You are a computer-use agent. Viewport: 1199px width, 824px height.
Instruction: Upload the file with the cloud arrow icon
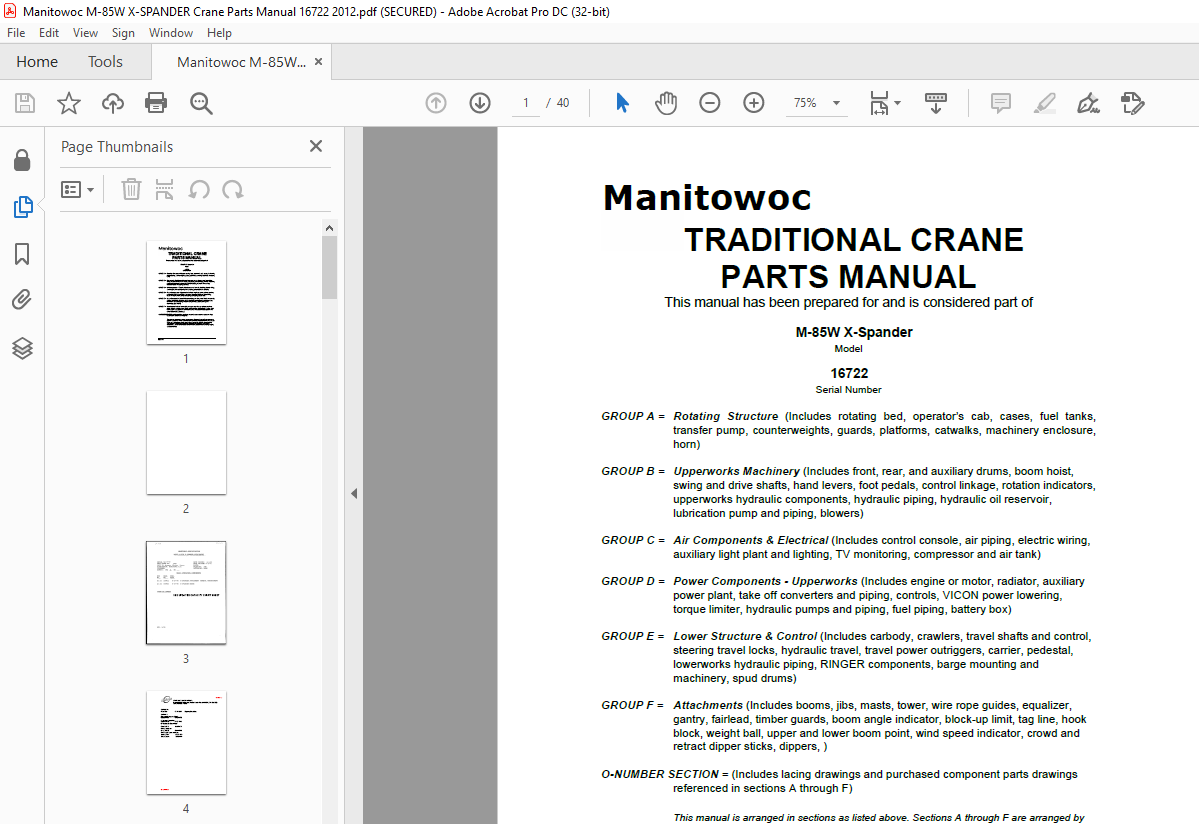pos(112,103)
